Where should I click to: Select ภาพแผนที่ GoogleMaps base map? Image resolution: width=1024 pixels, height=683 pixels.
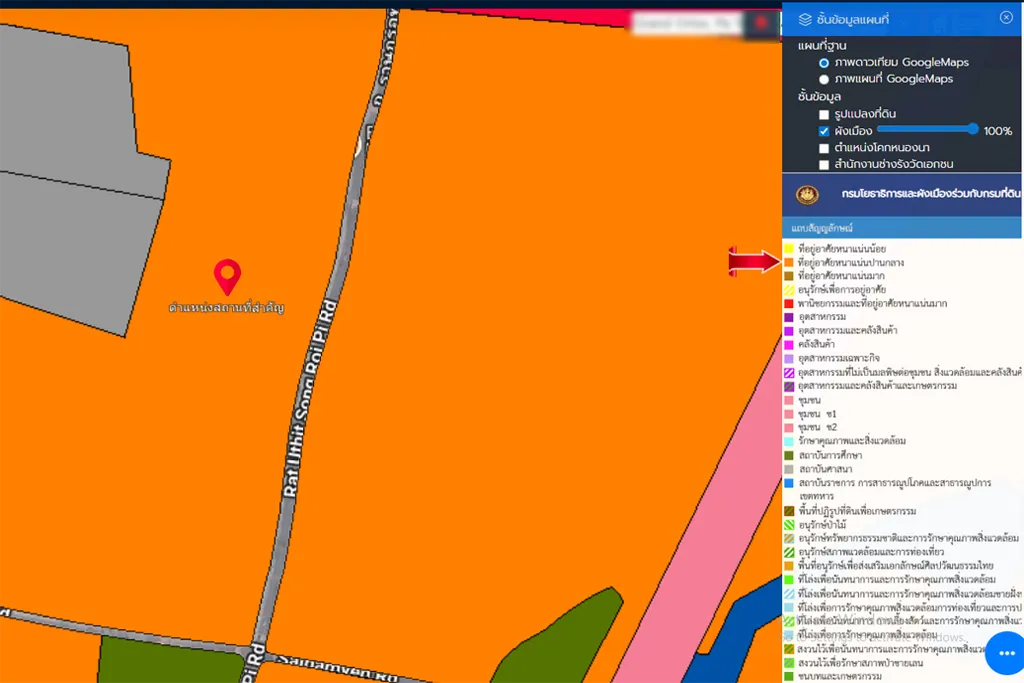(824, 79)
